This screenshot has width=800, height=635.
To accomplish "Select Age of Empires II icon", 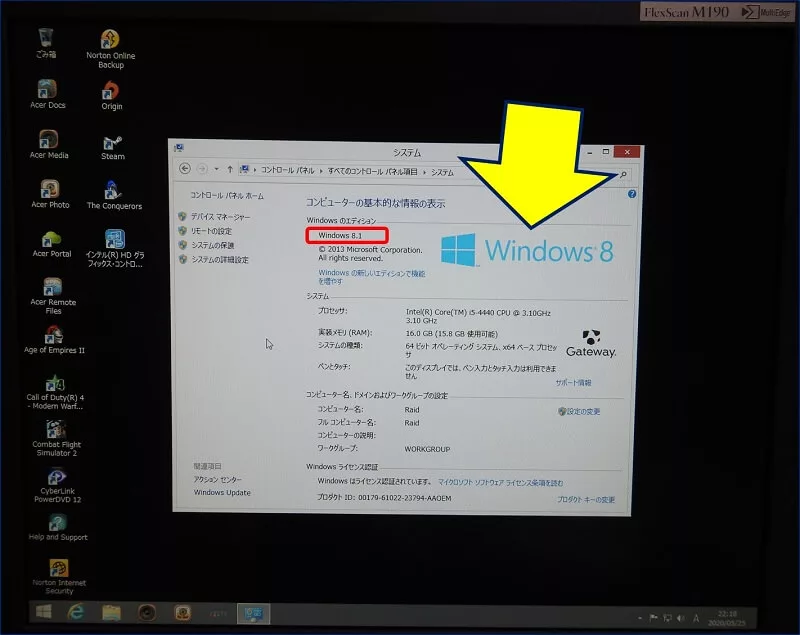I will (x=54, y=340).
